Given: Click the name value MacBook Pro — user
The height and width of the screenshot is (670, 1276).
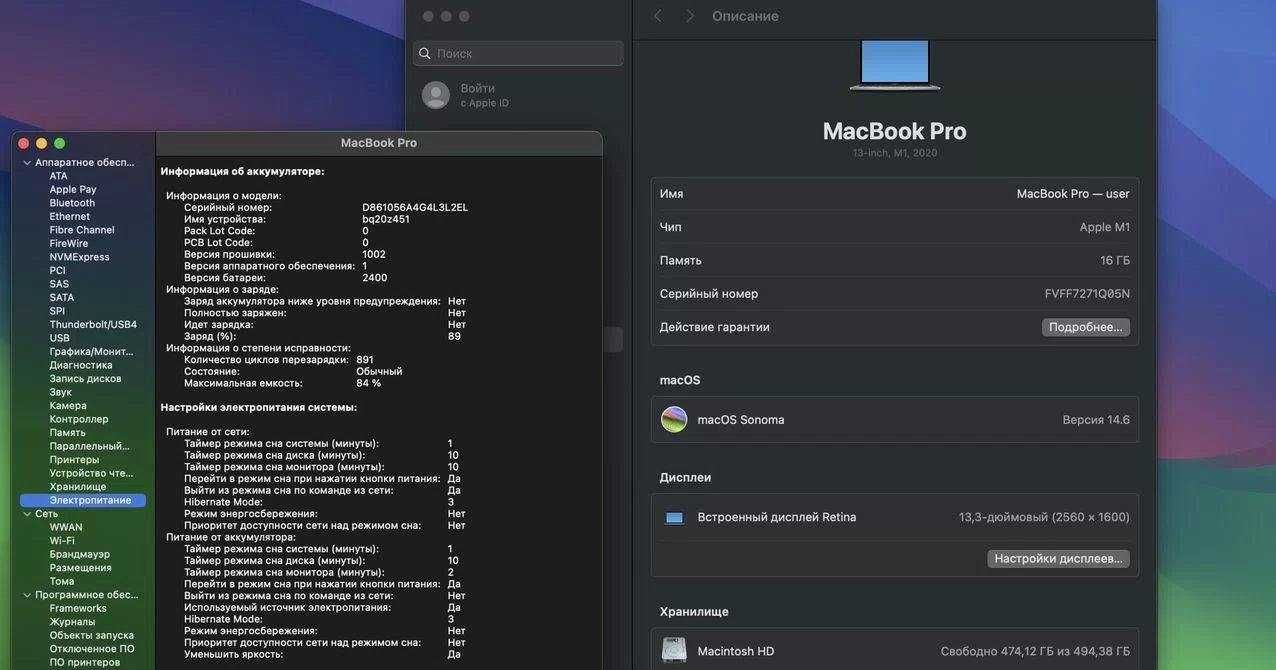Looking at the screenshot, I should [1073, 194].
